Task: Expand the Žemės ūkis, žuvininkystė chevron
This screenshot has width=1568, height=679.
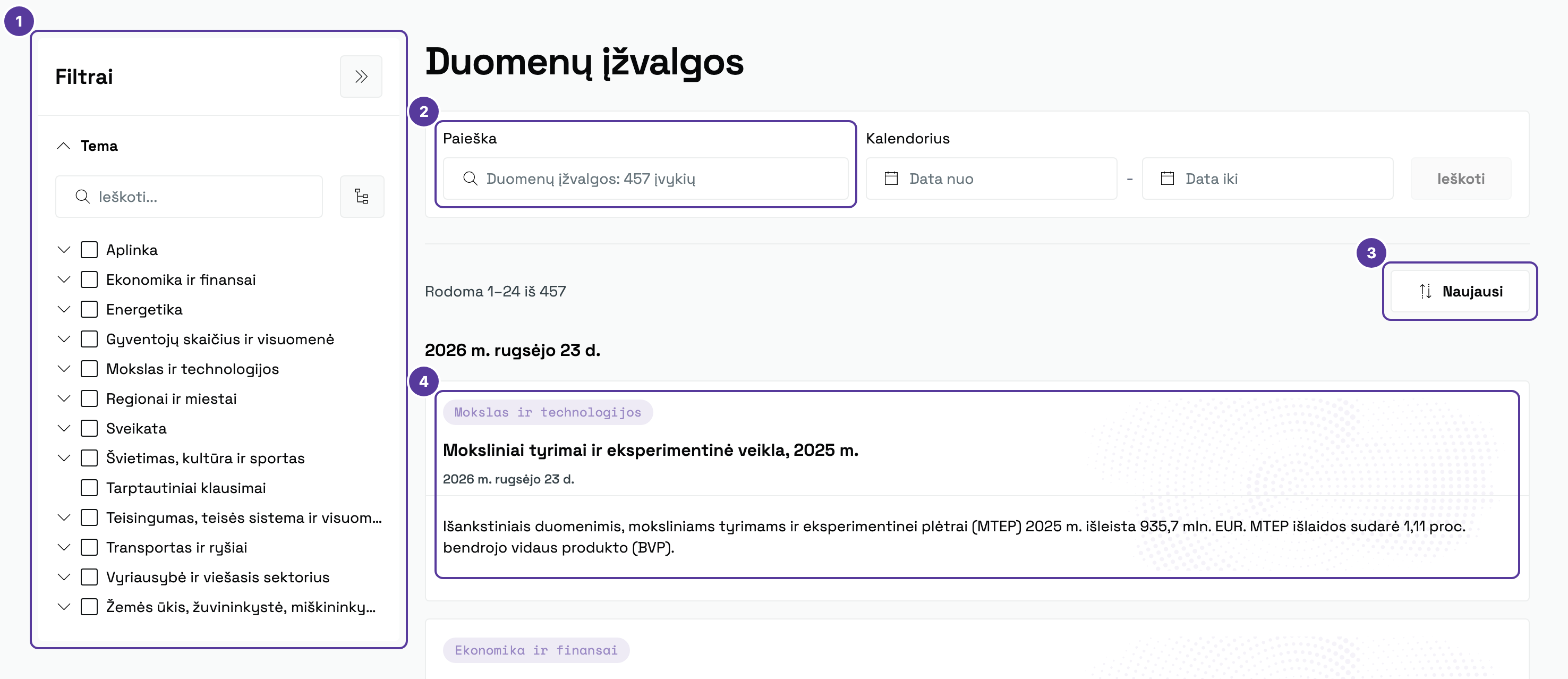Action: click(x=64, y=607)
